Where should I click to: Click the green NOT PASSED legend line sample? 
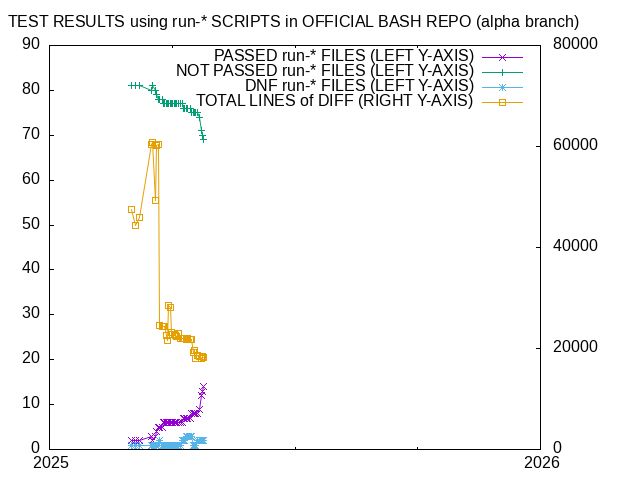[x=502, y=73]
